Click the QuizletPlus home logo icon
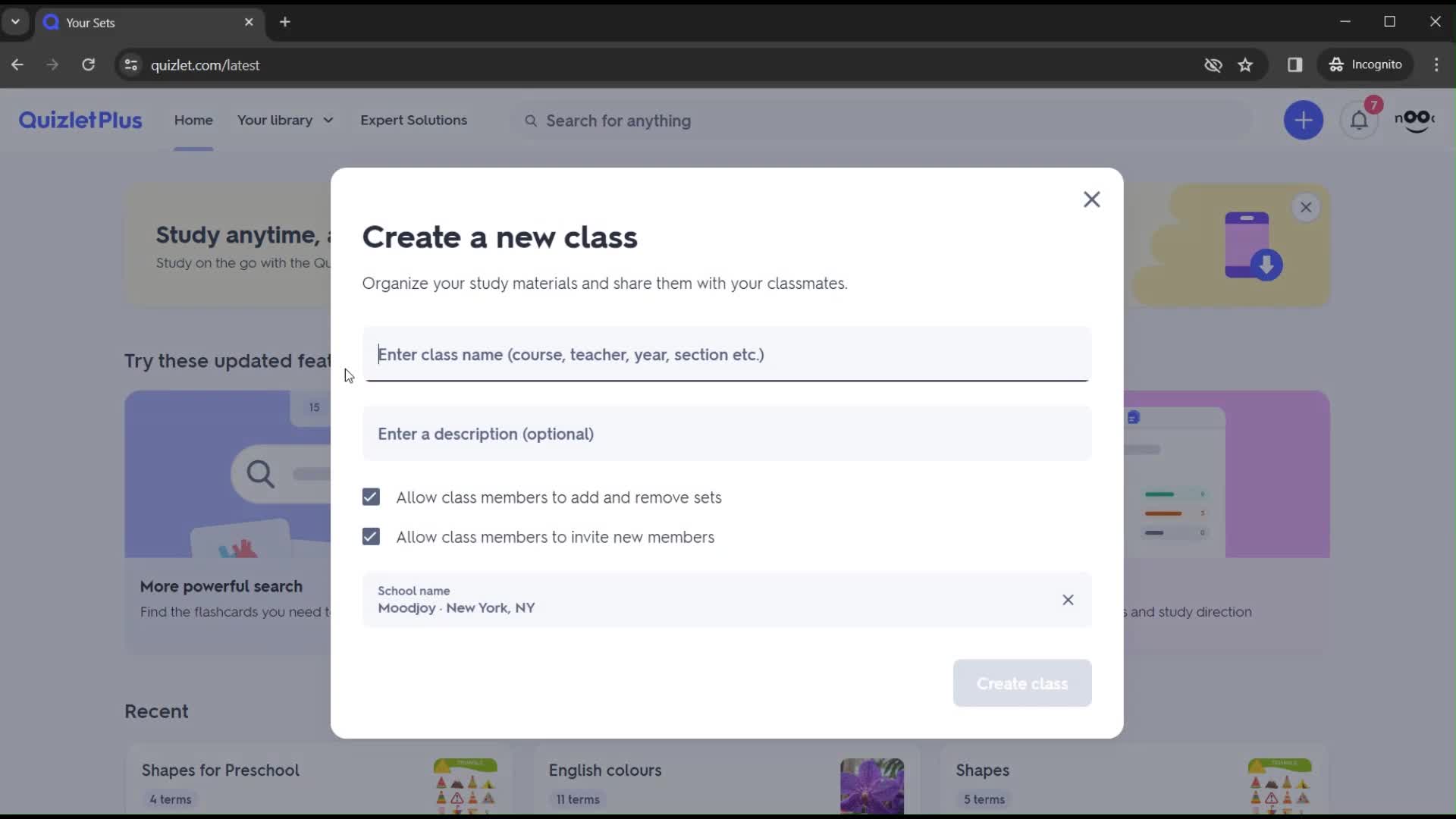 point(80,120)
